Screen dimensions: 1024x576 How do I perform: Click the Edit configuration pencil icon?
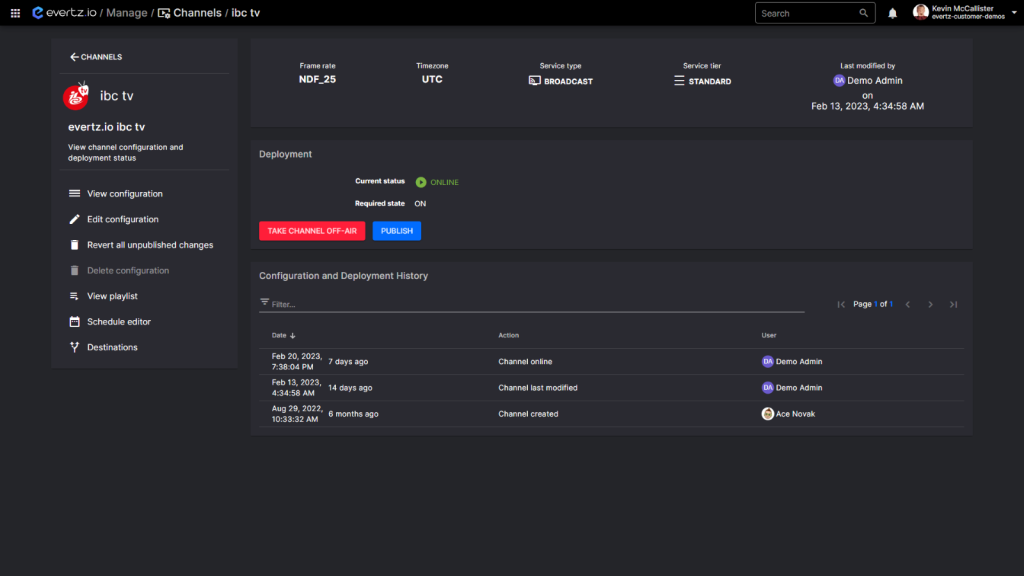coord(73,219)
